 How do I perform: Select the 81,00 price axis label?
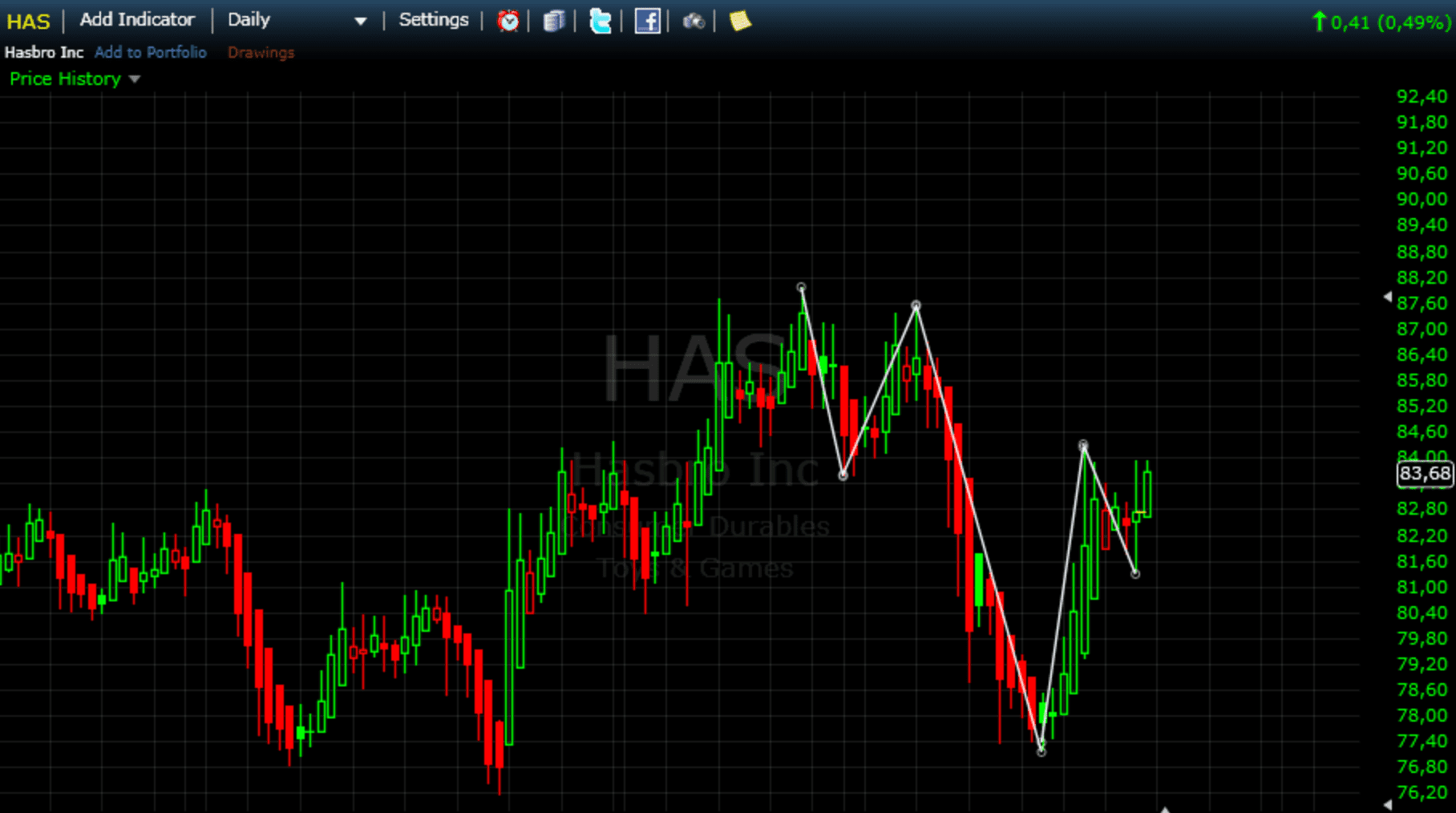point(1422,587)
